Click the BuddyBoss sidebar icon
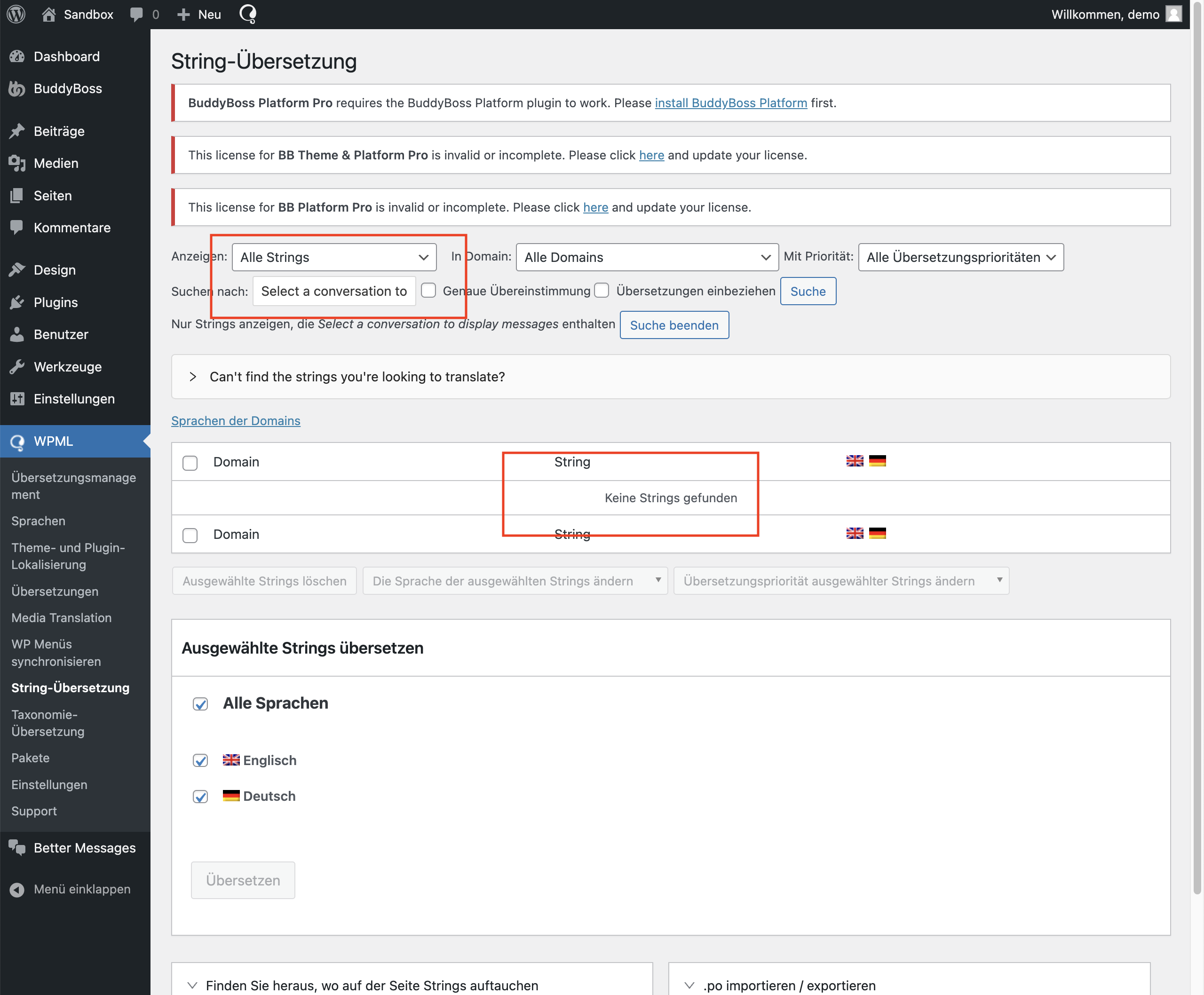The image size is (1204, 995). point(17,89)
